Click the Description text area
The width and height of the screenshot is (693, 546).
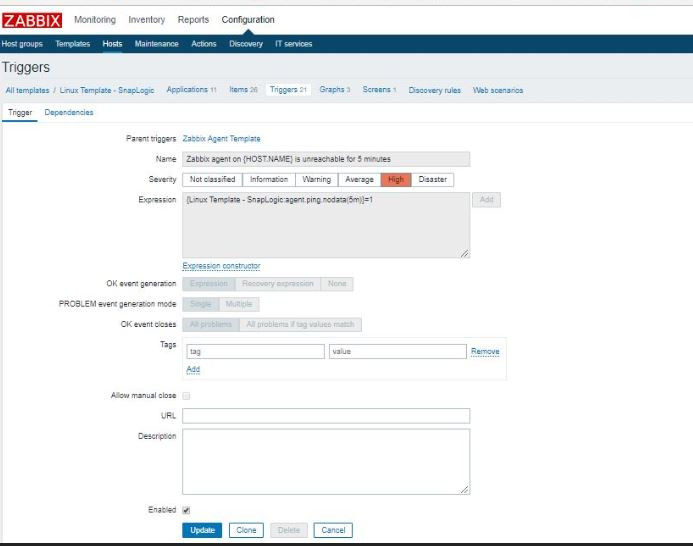pyautogui.click(x=326, y=462)
